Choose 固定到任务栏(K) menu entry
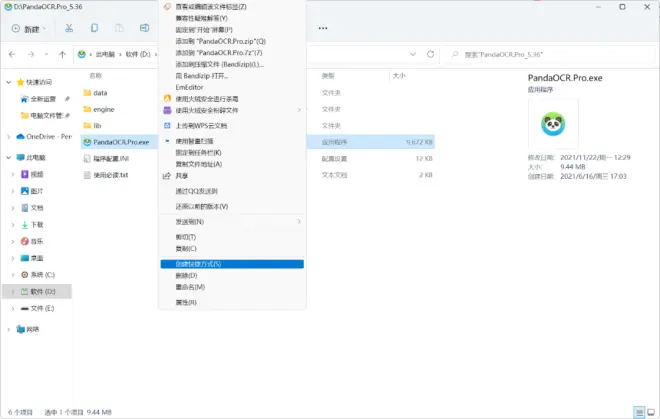 click(232, 152)
